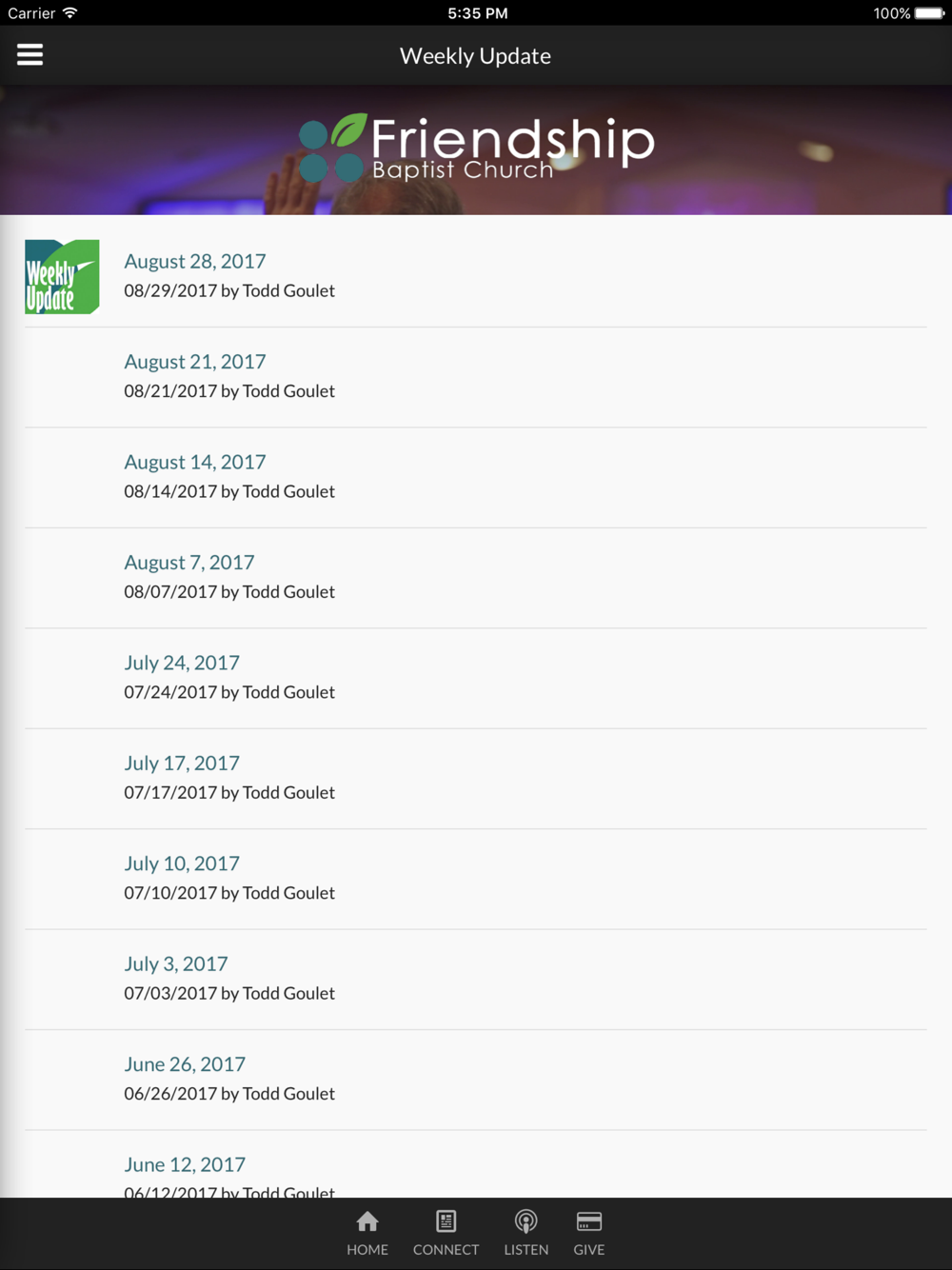Click the Weekly Update page title
952x1270 pixels.
tap(475, 56)
